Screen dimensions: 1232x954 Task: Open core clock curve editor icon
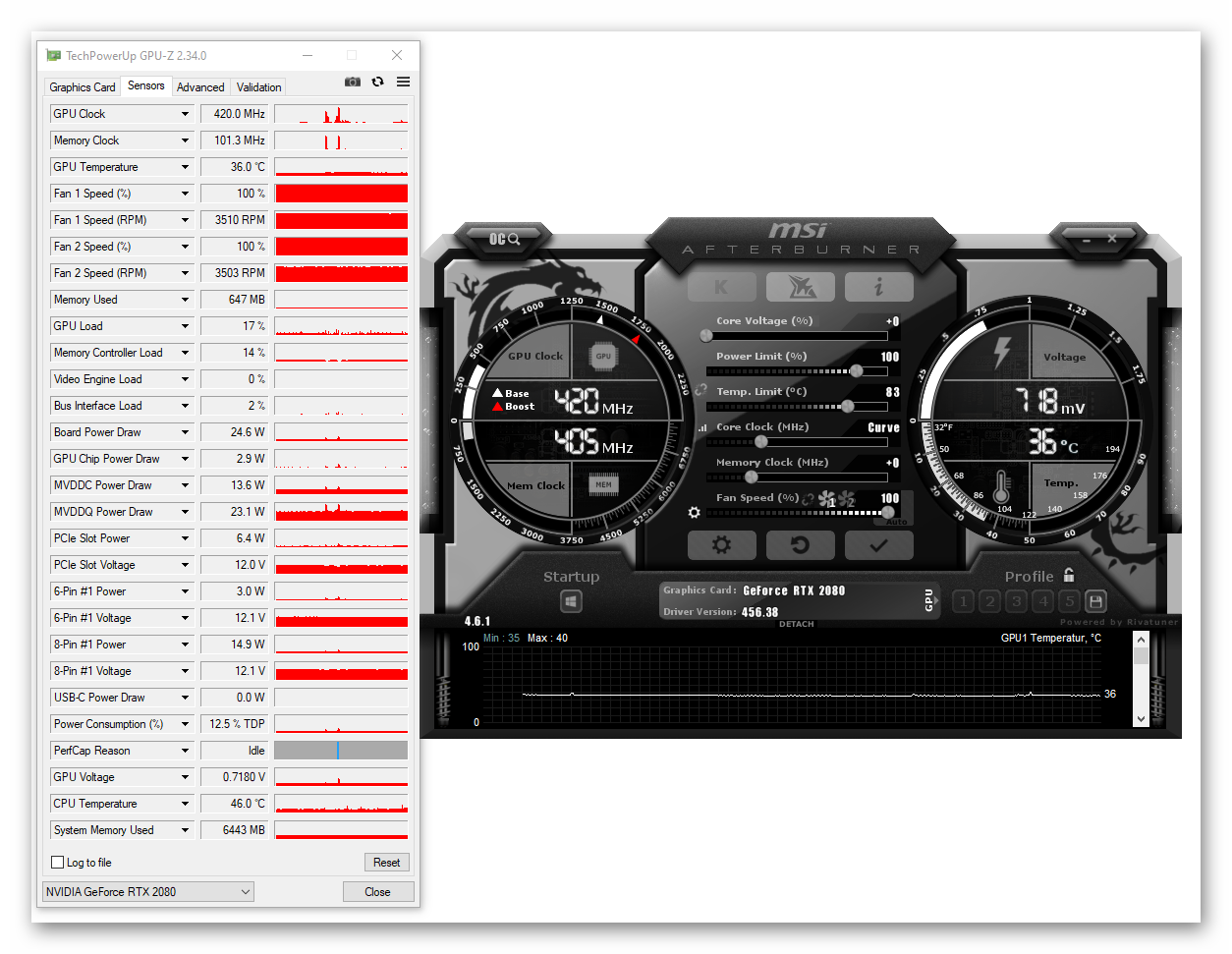tap(702, 428)
